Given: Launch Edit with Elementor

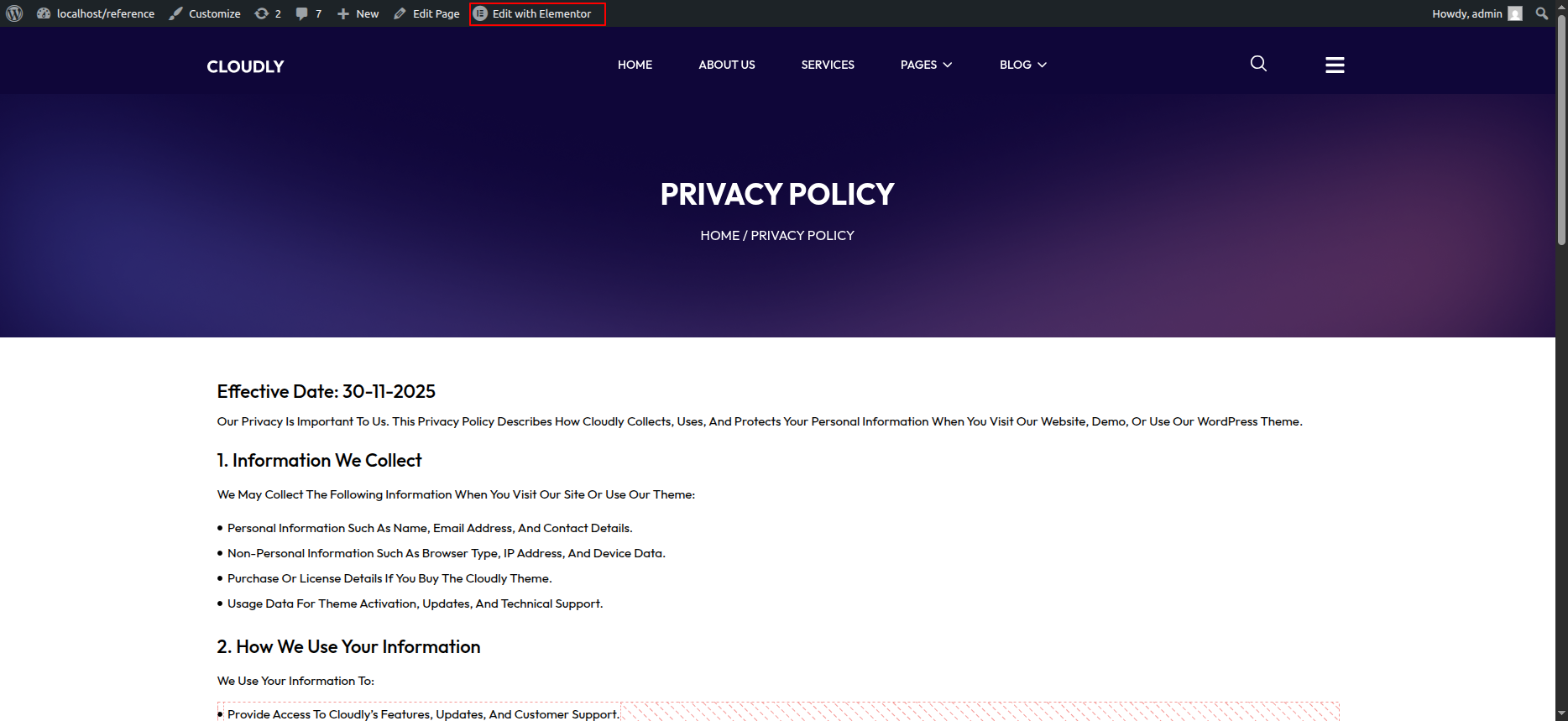Looking at the screenshot, I should coord(537,13).
